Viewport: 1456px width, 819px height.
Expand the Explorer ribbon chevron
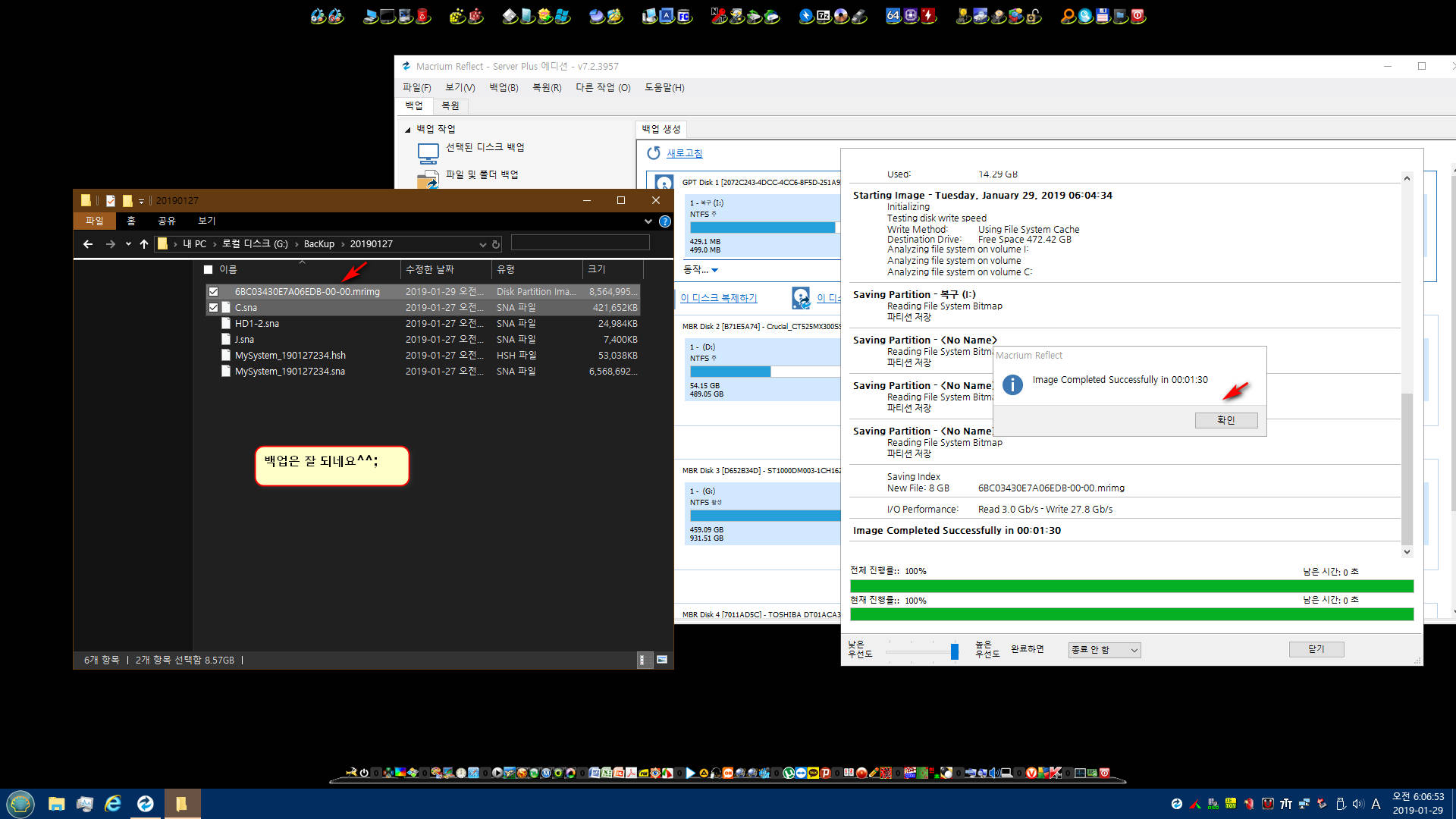point(648,221)
